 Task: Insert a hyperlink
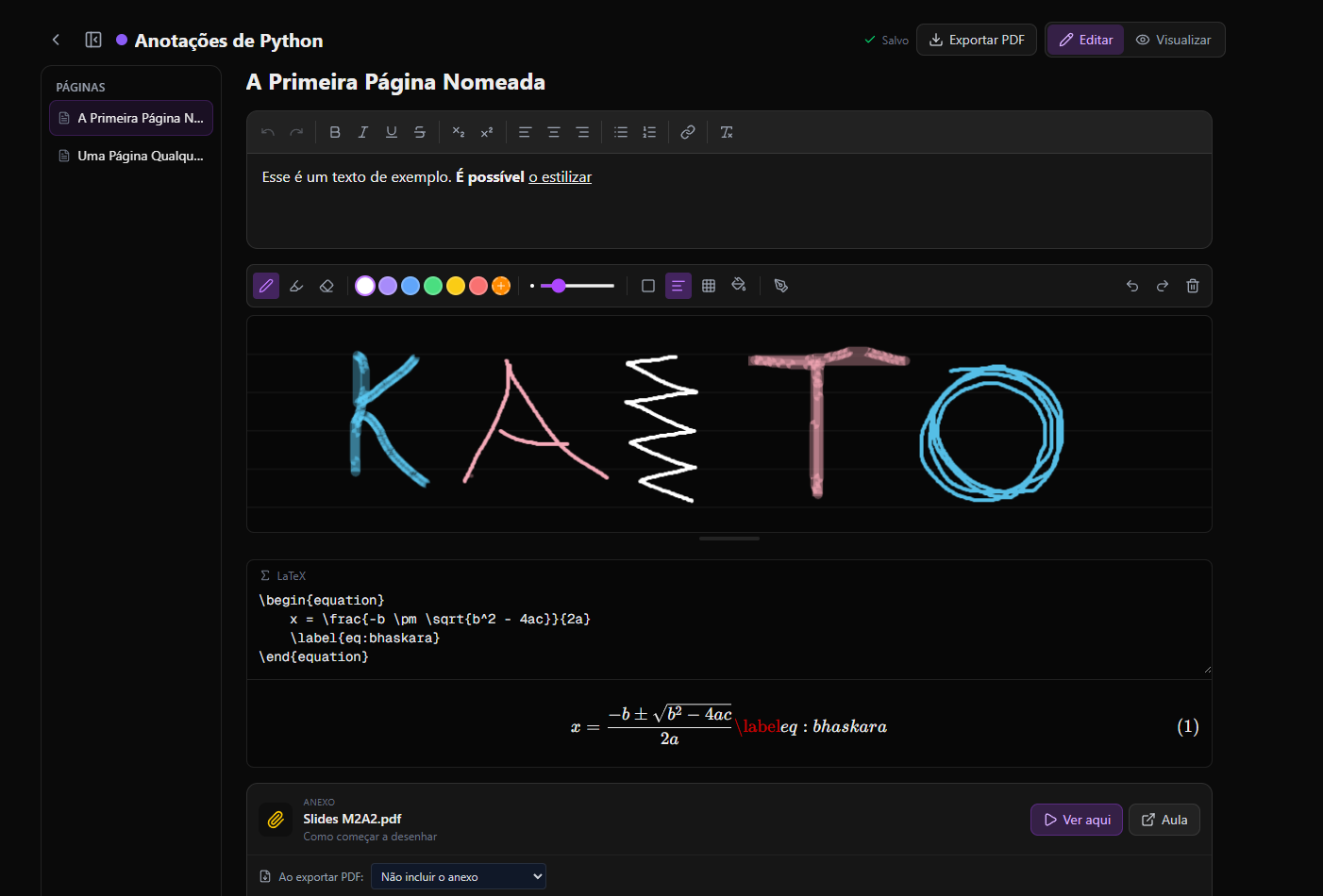click(688, 132)
